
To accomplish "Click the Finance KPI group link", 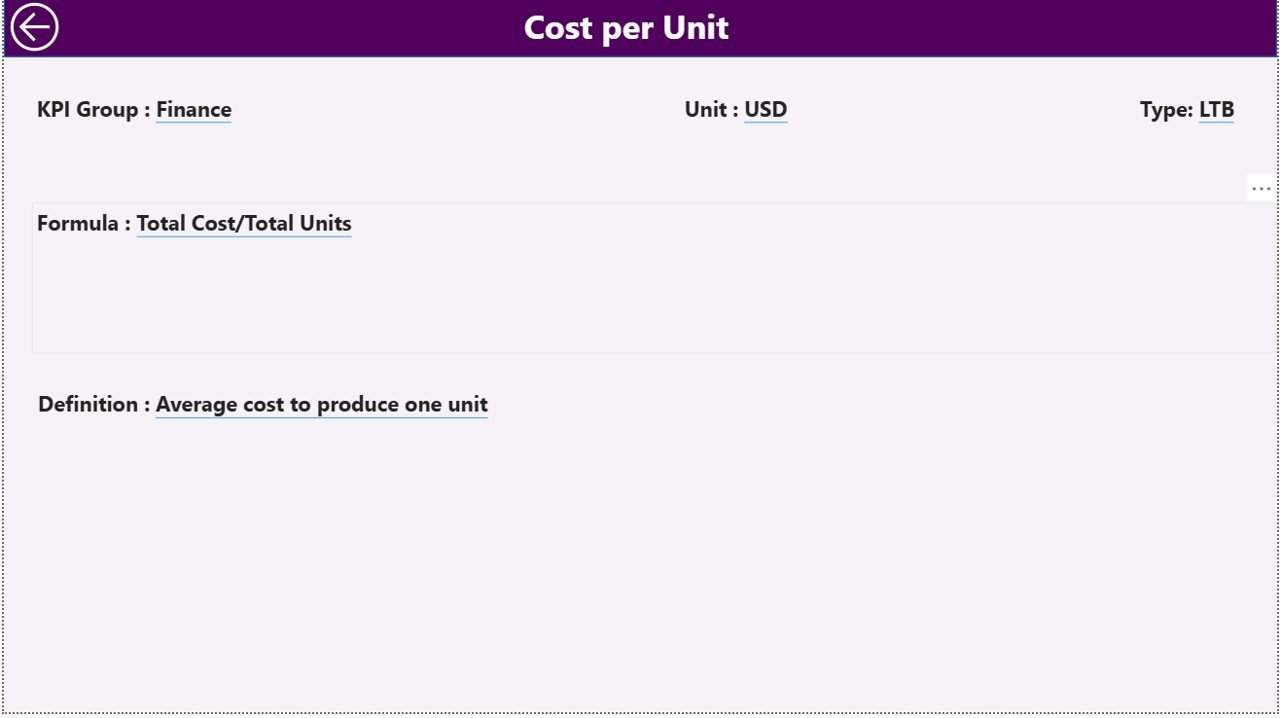I will 193,110.
